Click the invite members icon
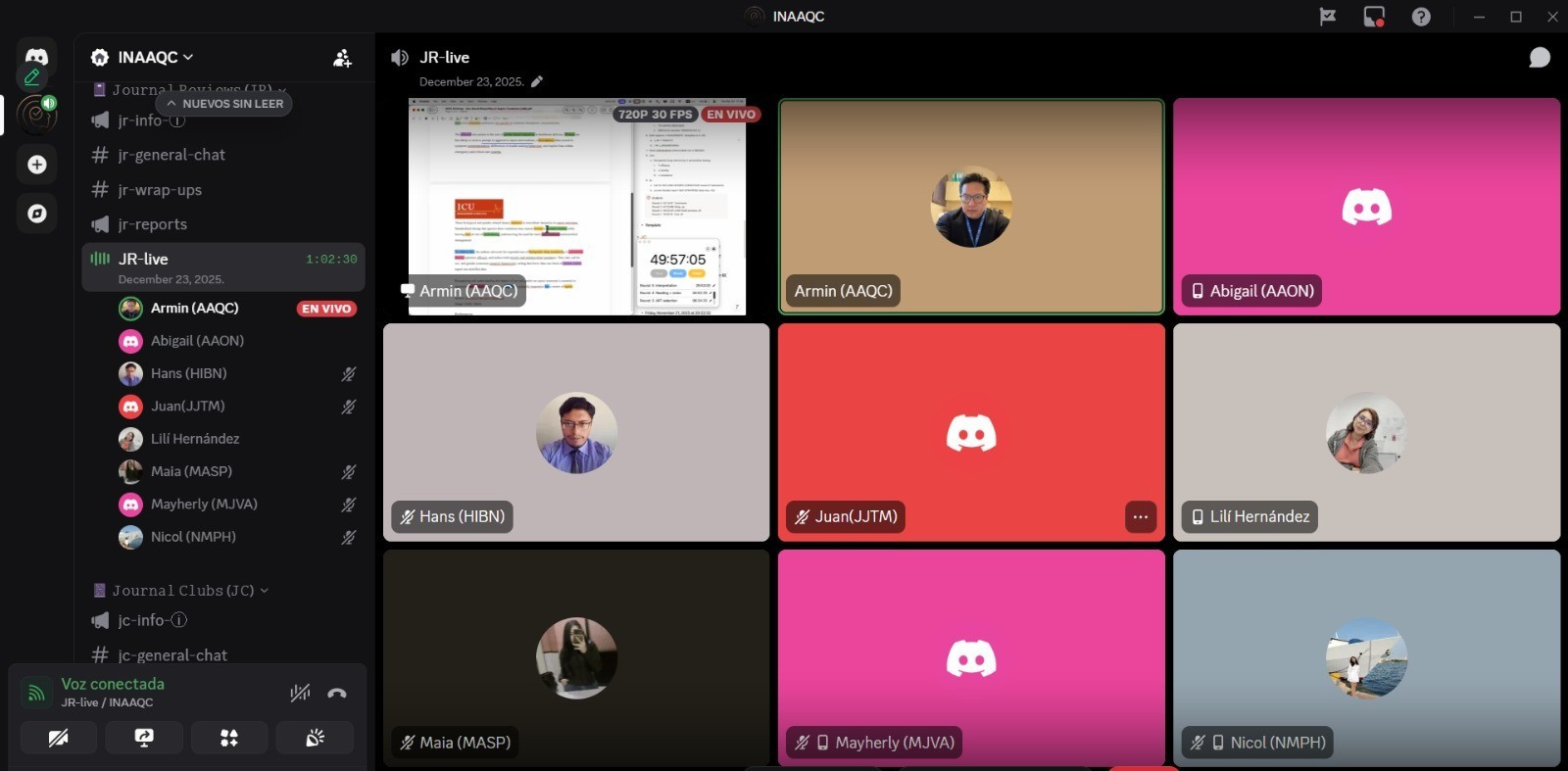This screenshot has height=771, width=1568. click(x=342, y=59)
